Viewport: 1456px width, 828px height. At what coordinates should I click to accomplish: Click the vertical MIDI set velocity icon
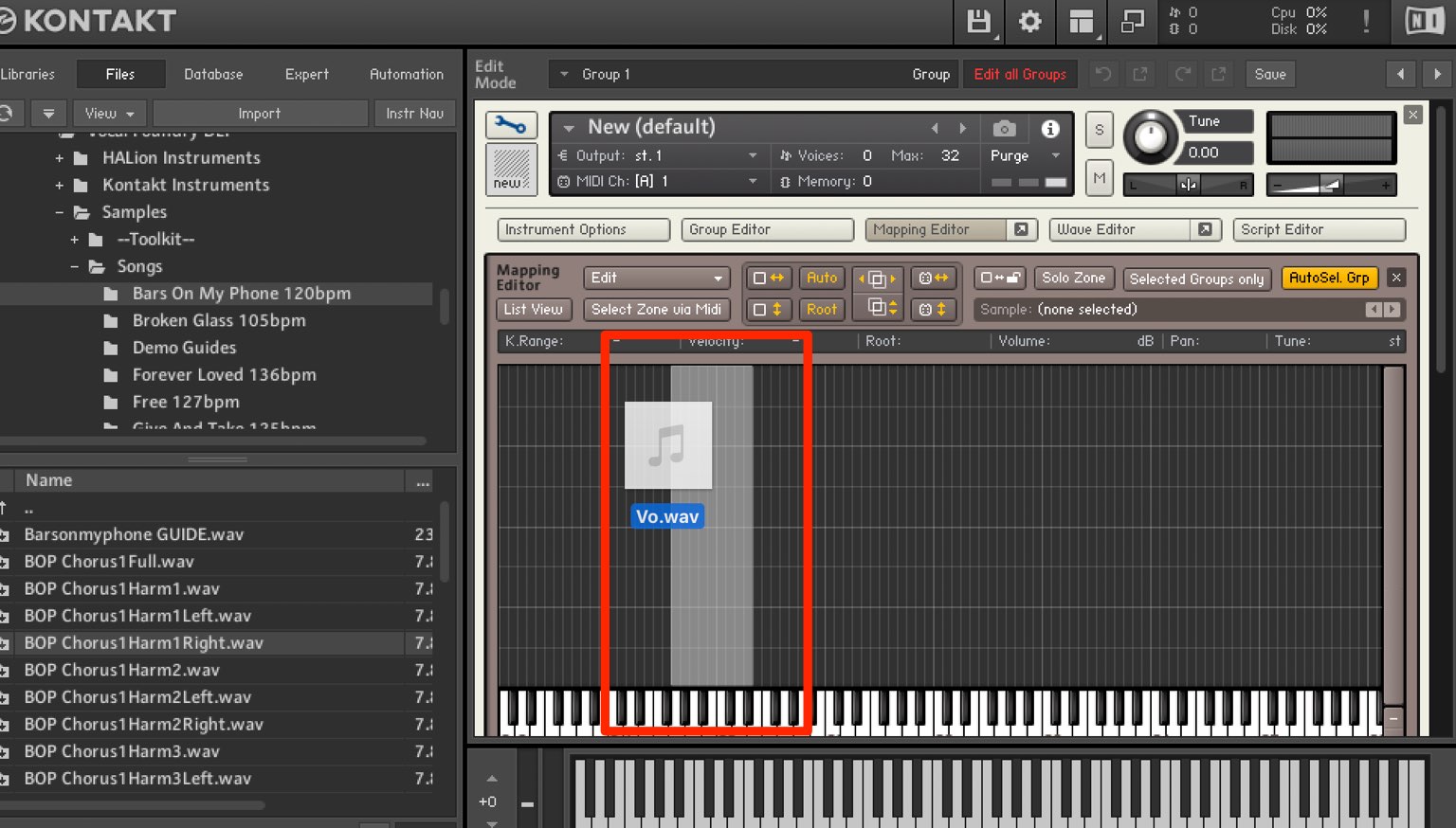[x=934, y=309]
